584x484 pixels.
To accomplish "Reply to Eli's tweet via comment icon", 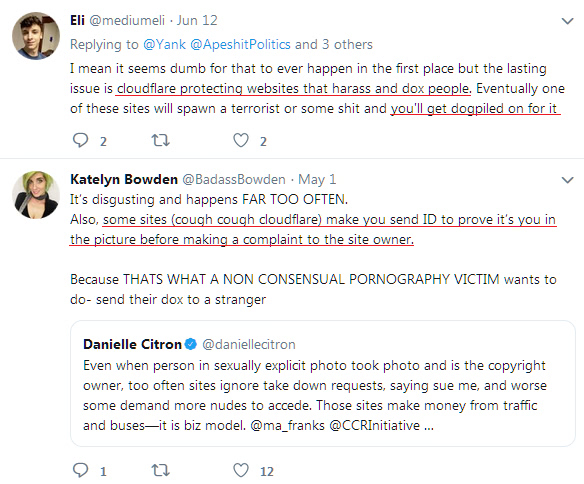I will (x=80, y=140).
